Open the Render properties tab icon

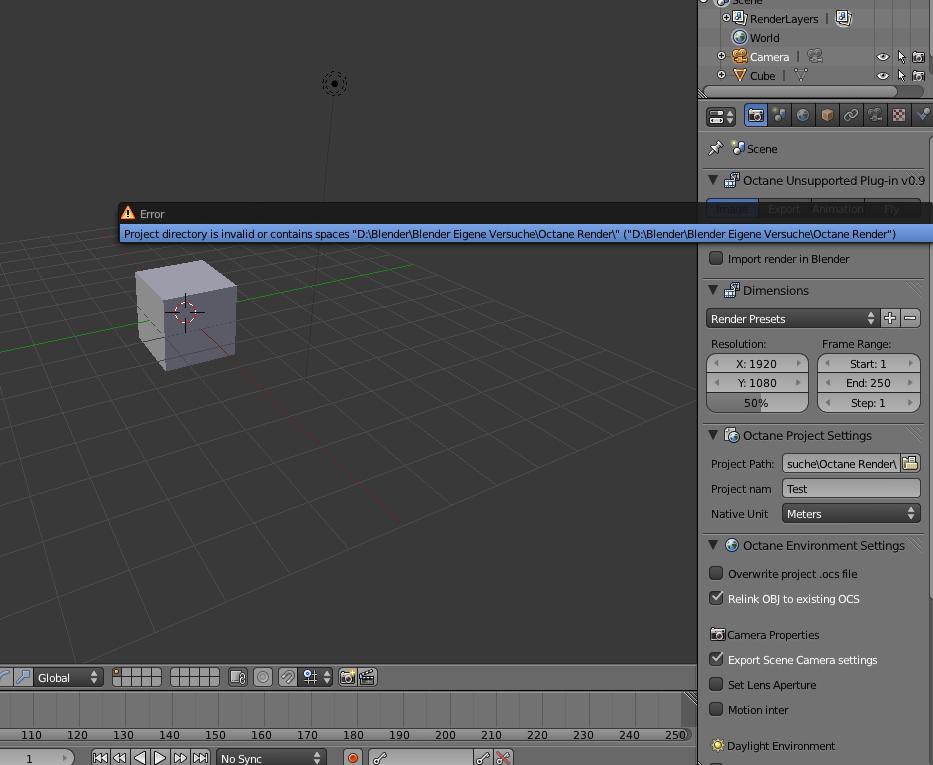pos(756,115)
